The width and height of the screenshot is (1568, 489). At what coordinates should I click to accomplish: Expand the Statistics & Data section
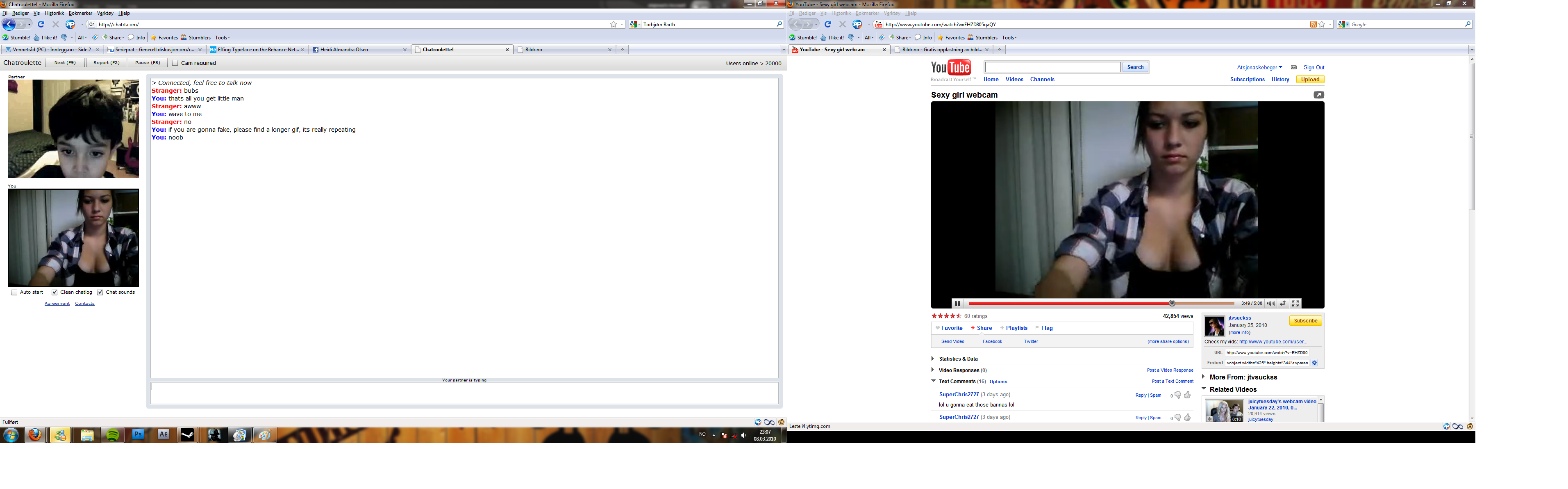[932, 359]
